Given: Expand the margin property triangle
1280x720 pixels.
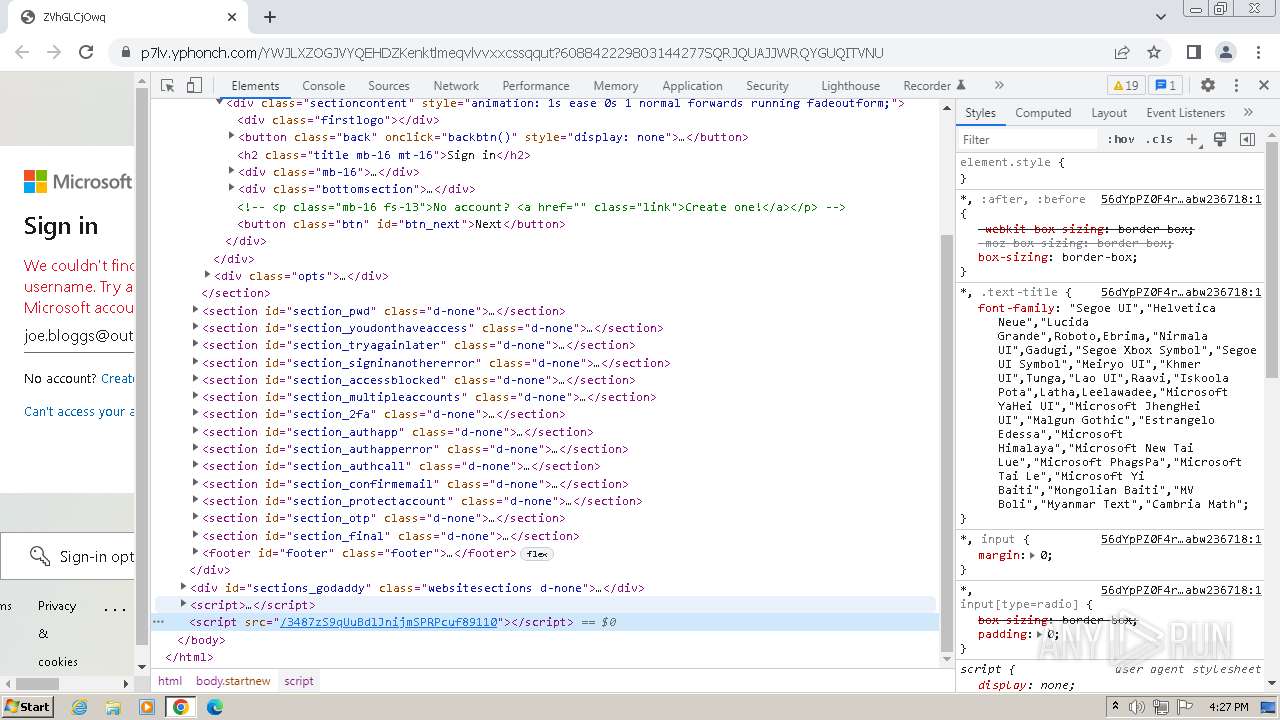Looking at the screenshot, I should (1034, 555).
